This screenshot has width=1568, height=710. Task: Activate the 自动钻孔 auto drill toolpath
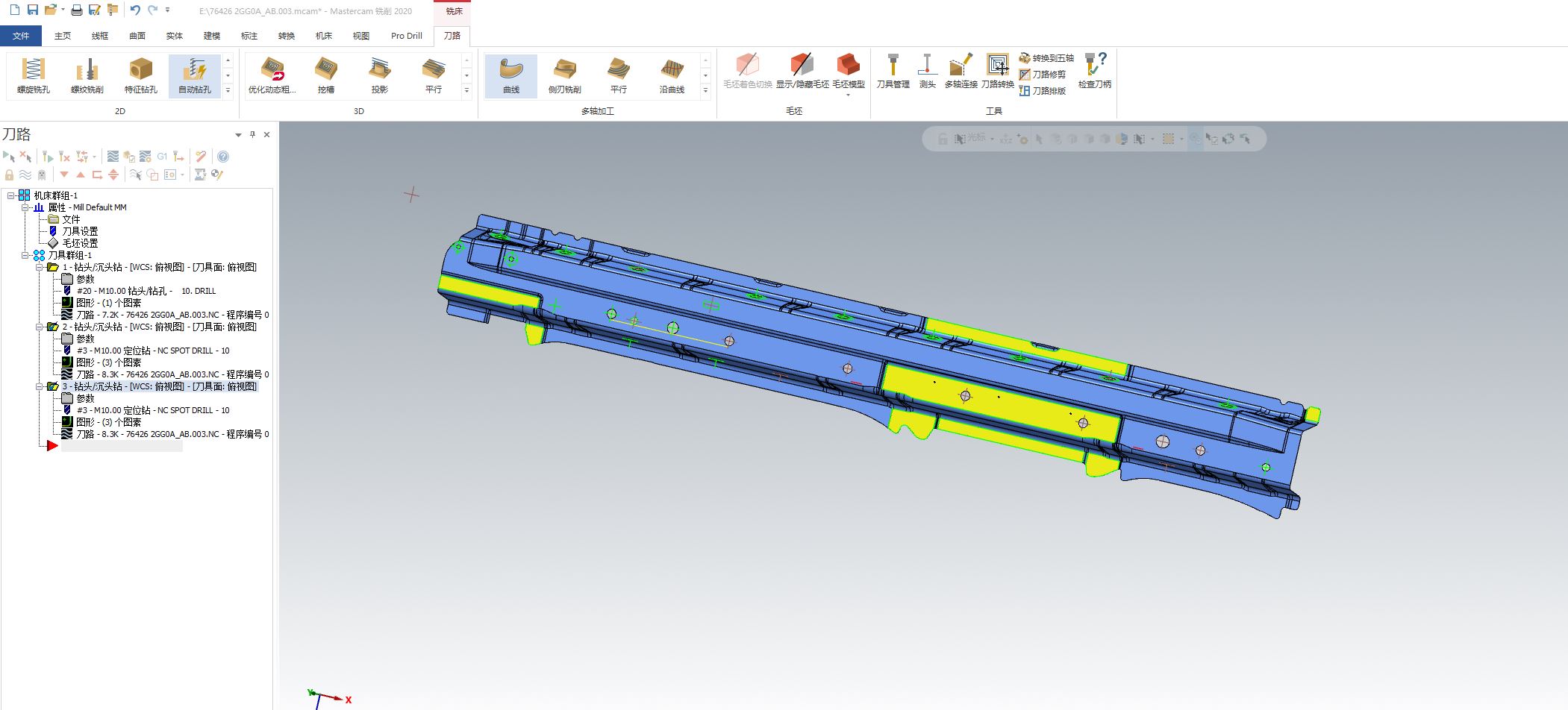point(195,76)
